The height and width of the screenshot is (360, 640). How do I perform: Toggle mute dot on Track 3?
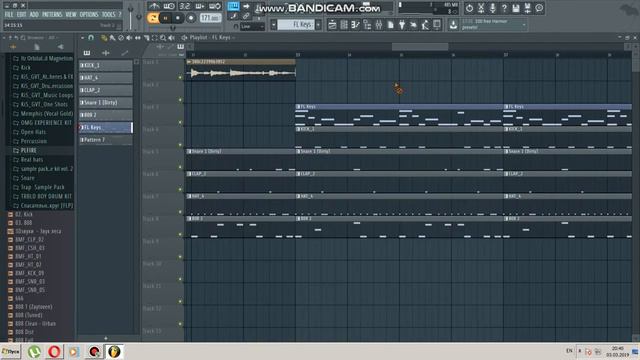[x=180, y=122]
